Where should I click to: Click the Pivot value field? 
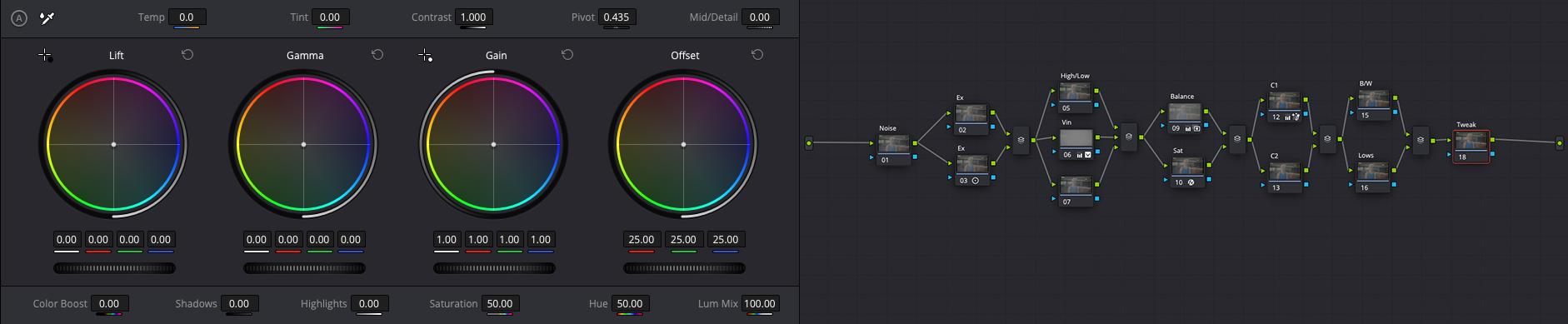617,17
